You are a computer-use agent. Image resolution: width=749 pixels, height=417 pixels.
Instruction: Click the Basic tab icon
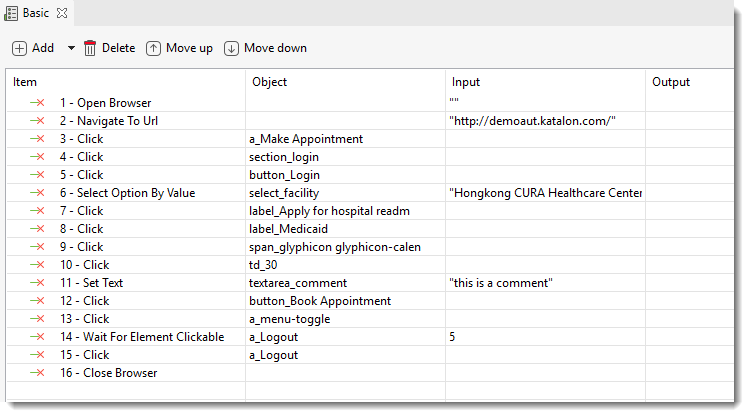click(x=11, y=12)
